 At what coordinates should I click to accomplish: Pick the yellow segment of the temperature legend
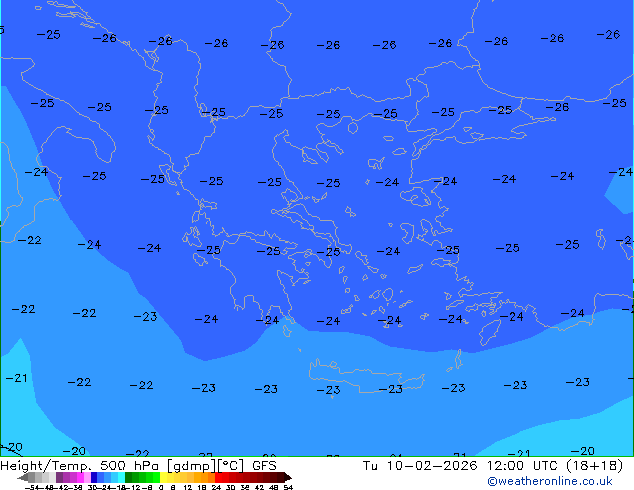(x=164, y=477)
